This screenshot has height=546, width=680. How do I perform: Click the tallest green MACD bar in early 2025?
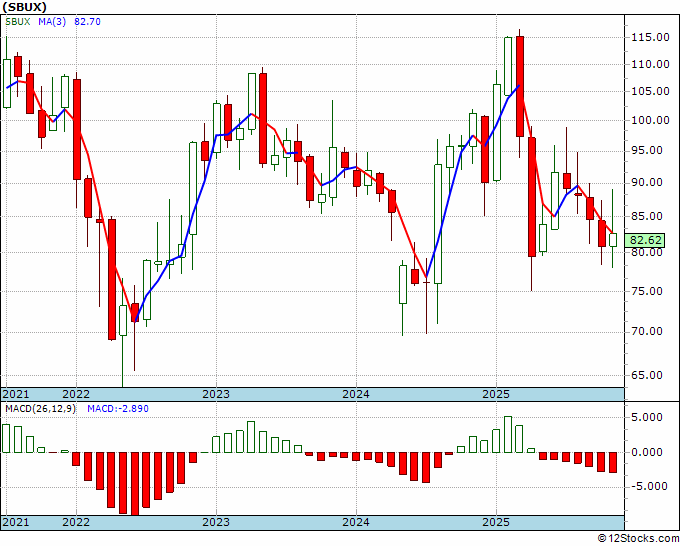click(x=508, y=435)
